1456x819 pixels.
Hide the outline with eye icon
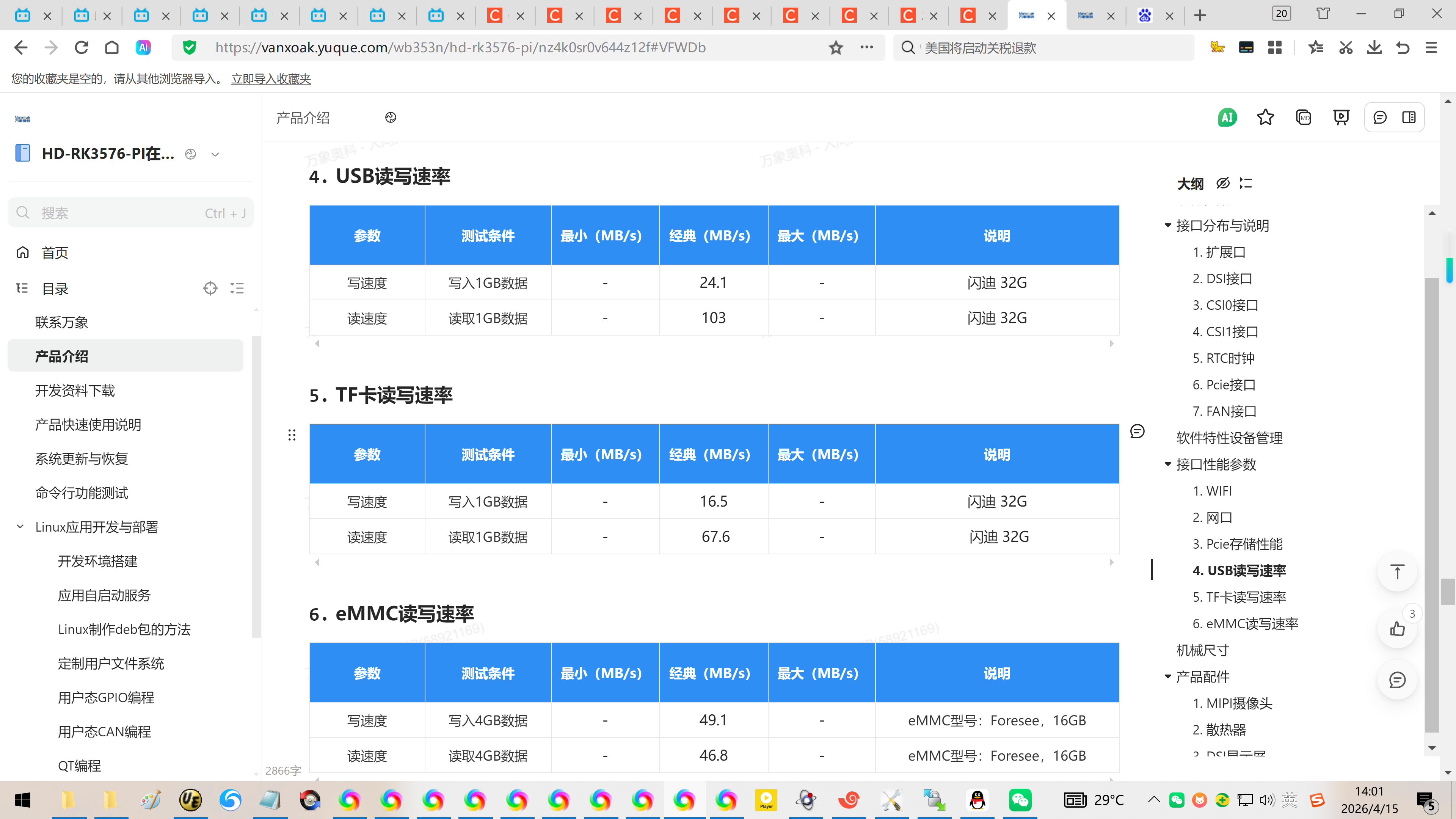[x=1222, y=183]
